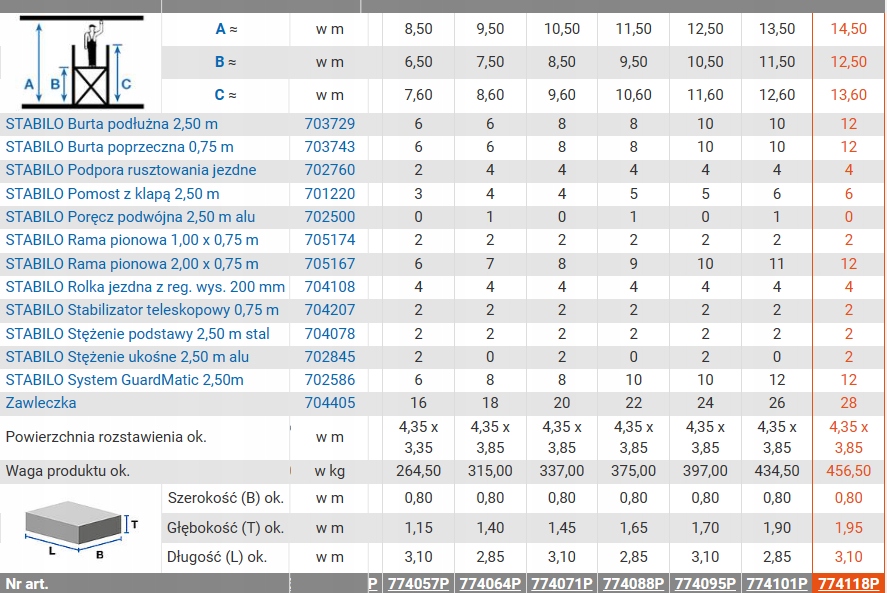Click the highlighted 12,50 value in row B
This screenshot has height=593, width=887.
point(849,62)
